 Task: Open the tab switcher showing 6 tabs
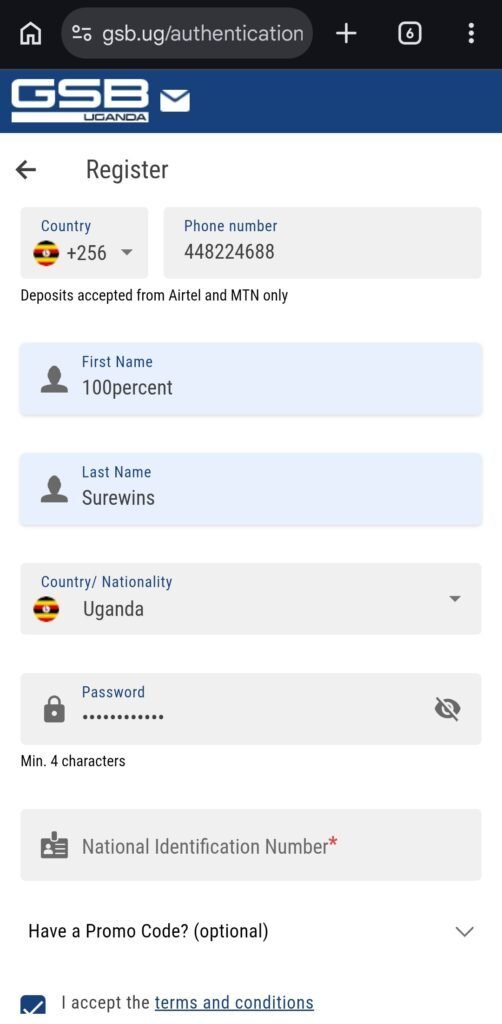[x=409, y=33]
